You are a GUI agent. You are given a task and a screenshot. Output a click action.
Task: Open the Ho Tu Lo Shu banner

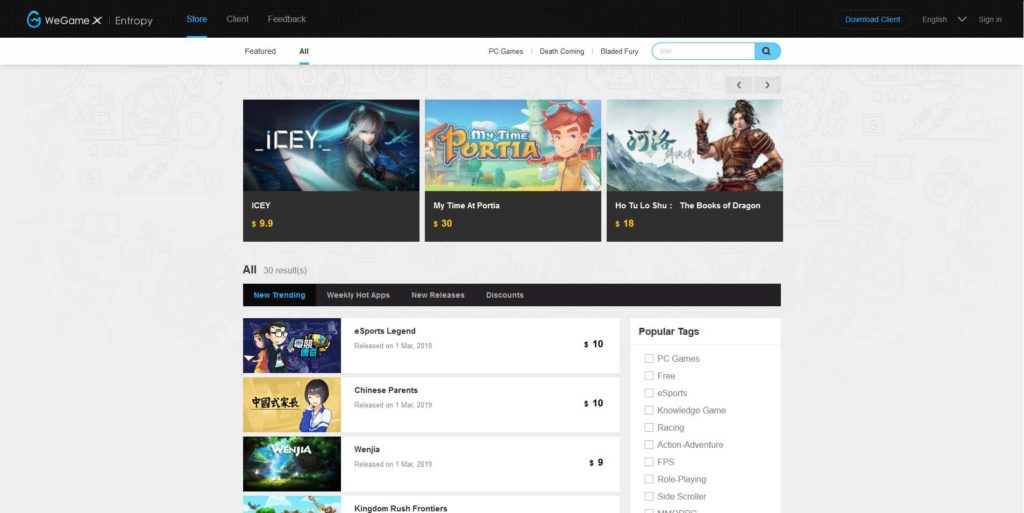point(695,145)
